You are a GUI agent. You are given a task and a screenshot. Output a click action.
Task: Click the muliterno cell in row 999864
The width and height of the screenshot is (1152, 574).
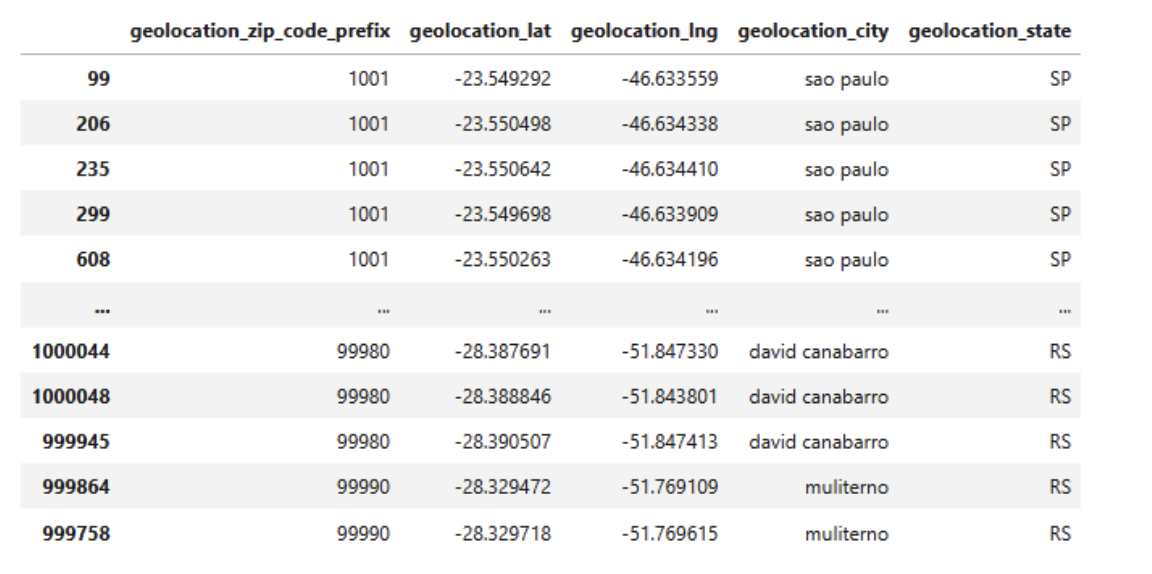pos(846,488)
